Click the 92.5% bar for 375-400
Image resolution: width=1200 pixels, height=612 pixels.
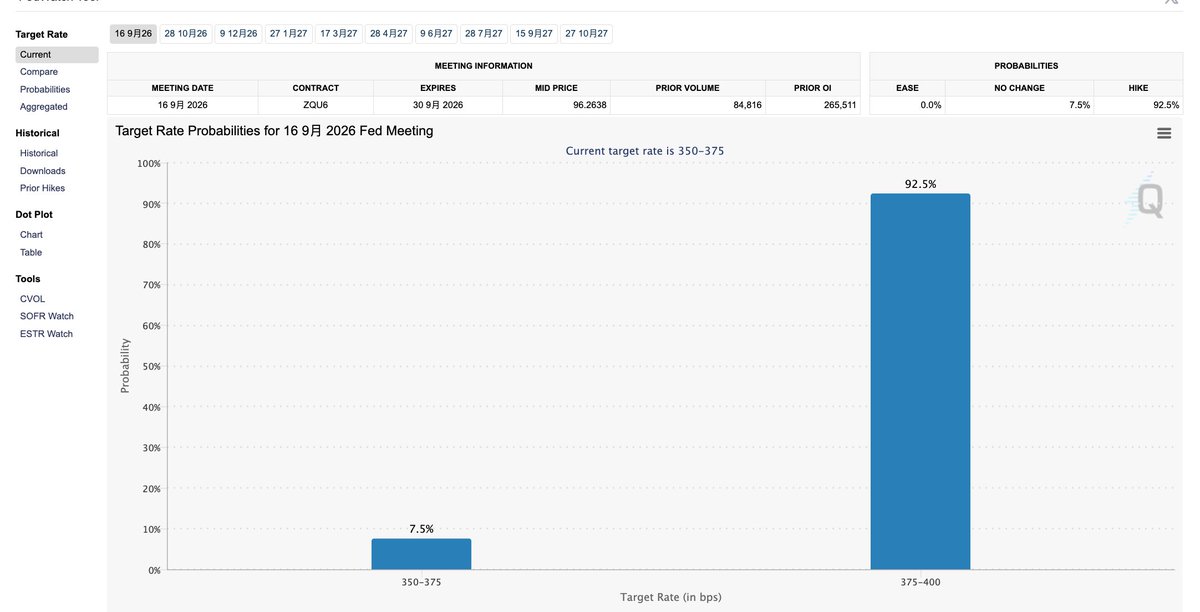click(920, 382)
